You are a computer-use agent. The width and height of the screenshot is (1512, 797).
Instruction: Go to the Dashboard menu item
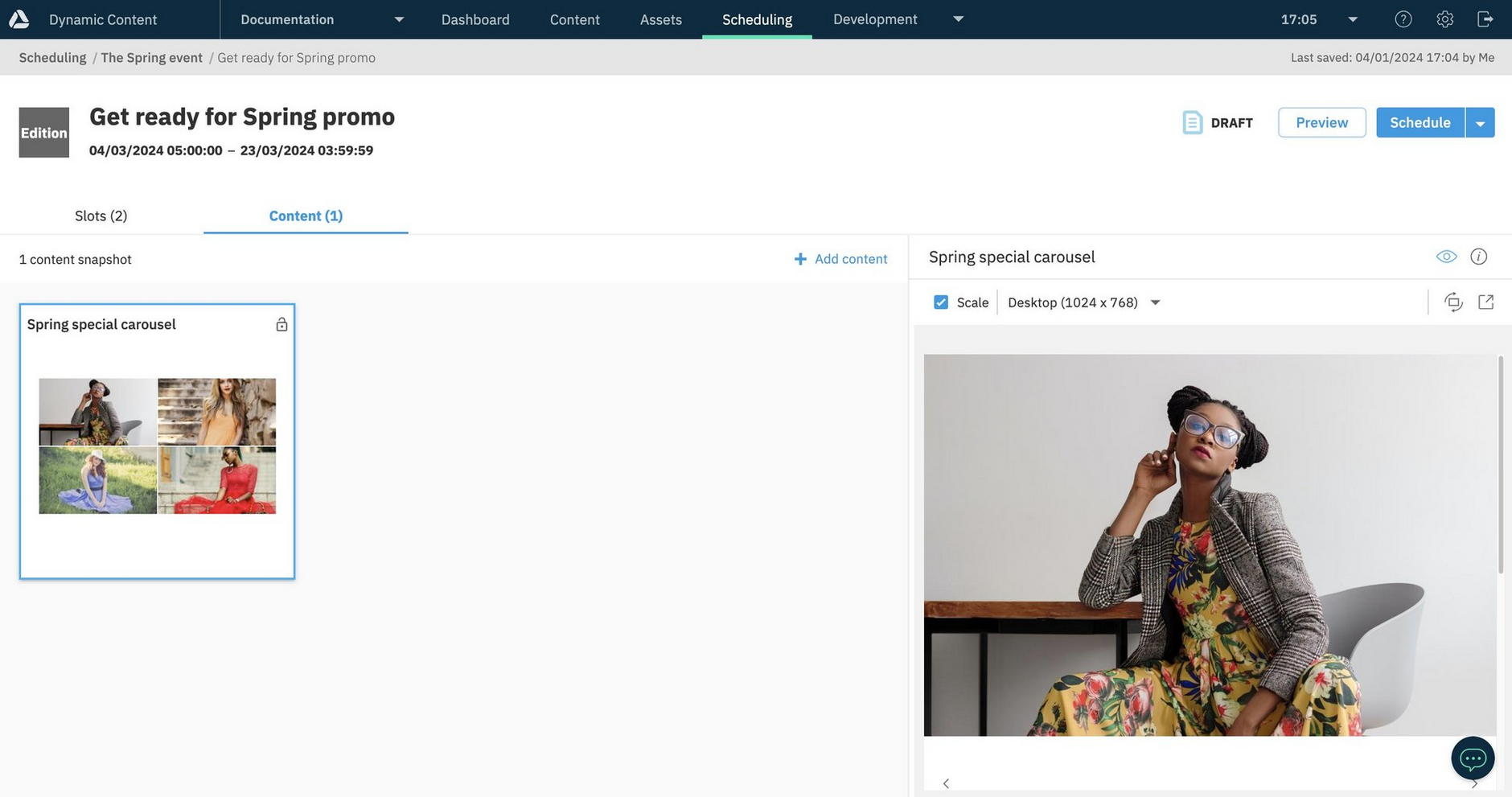coord(475,19)
